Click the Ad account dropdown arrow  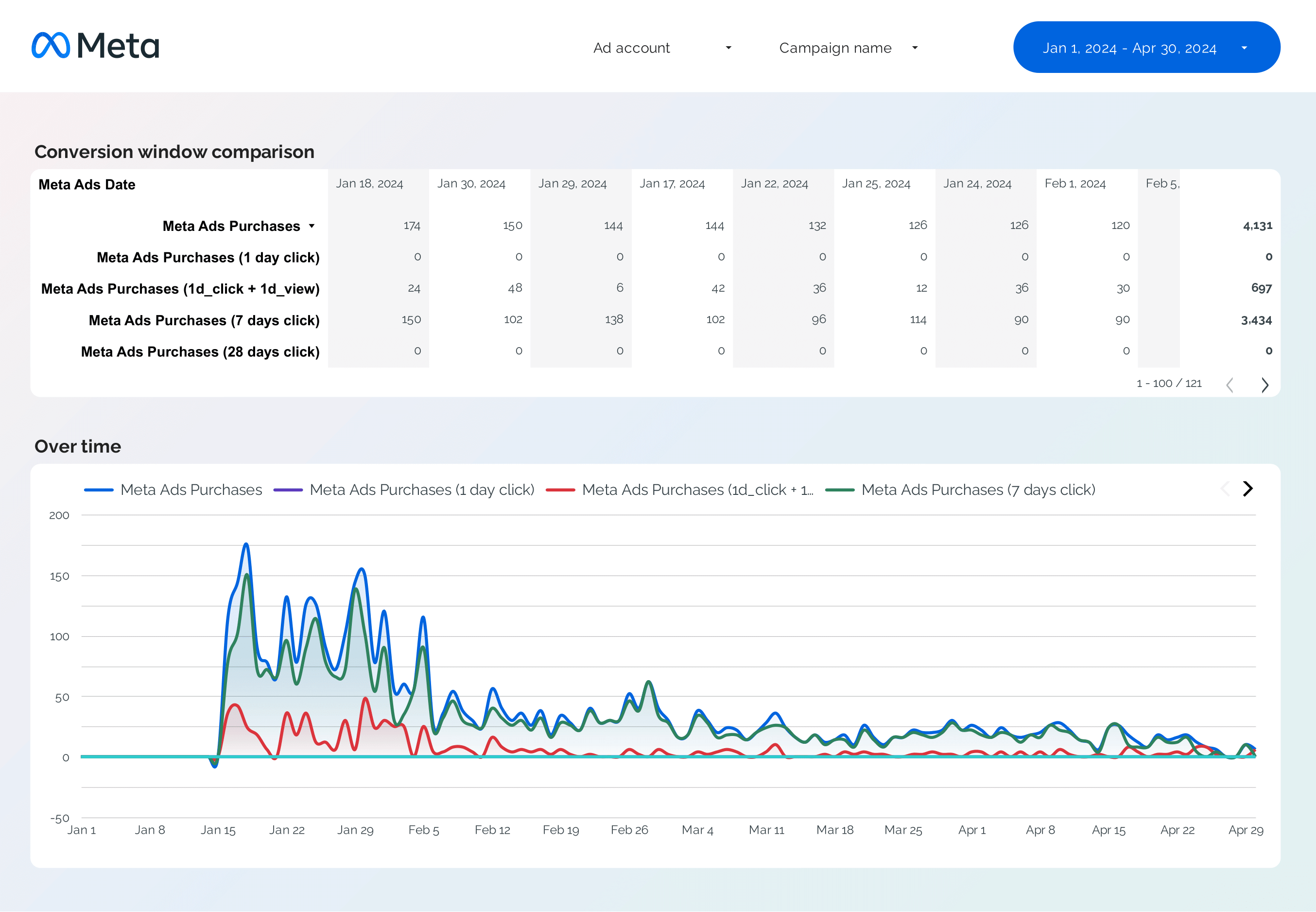(728, 48)
